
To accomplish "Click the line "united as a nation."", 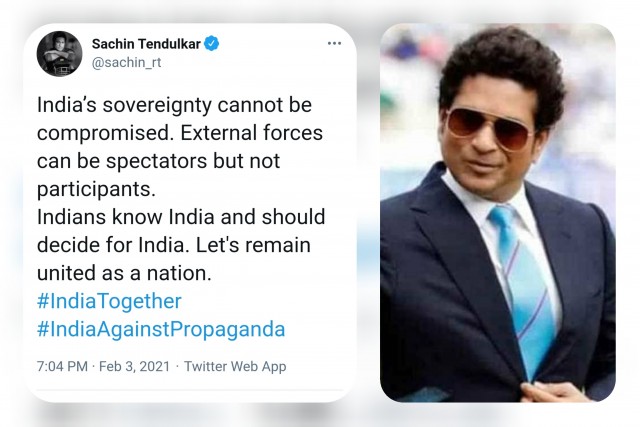I will coord(124,273).
